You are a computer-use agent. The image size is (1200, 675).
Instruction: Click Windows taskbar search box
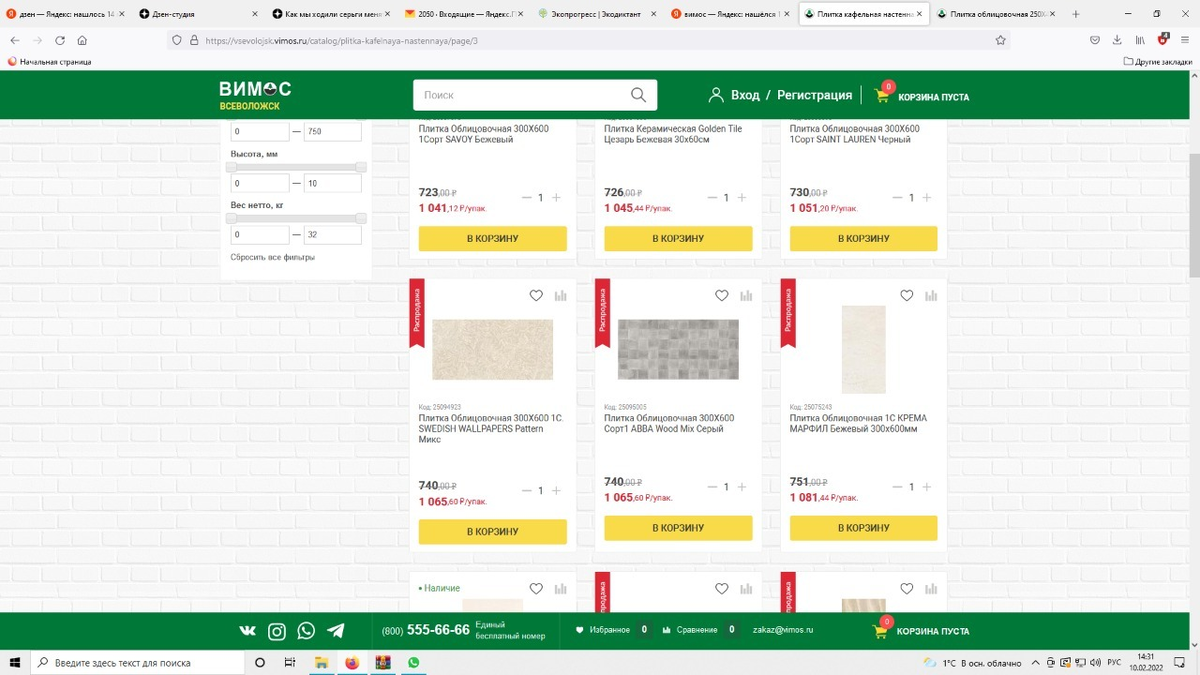138,663
